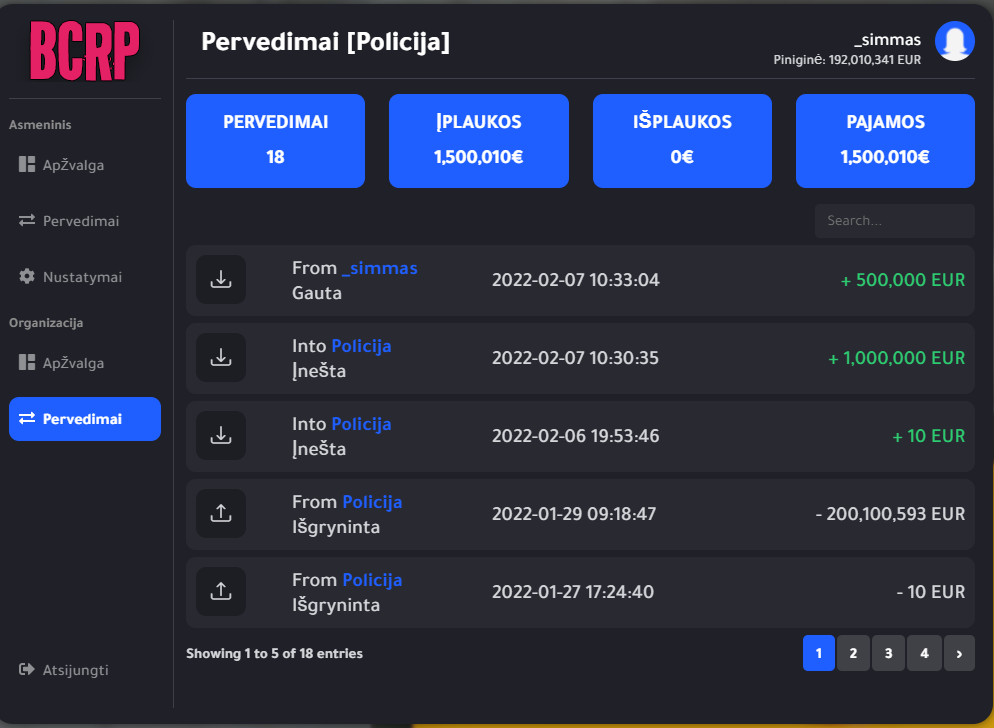Click the BCRP logo
994x728 pixels.
(85, 51)
